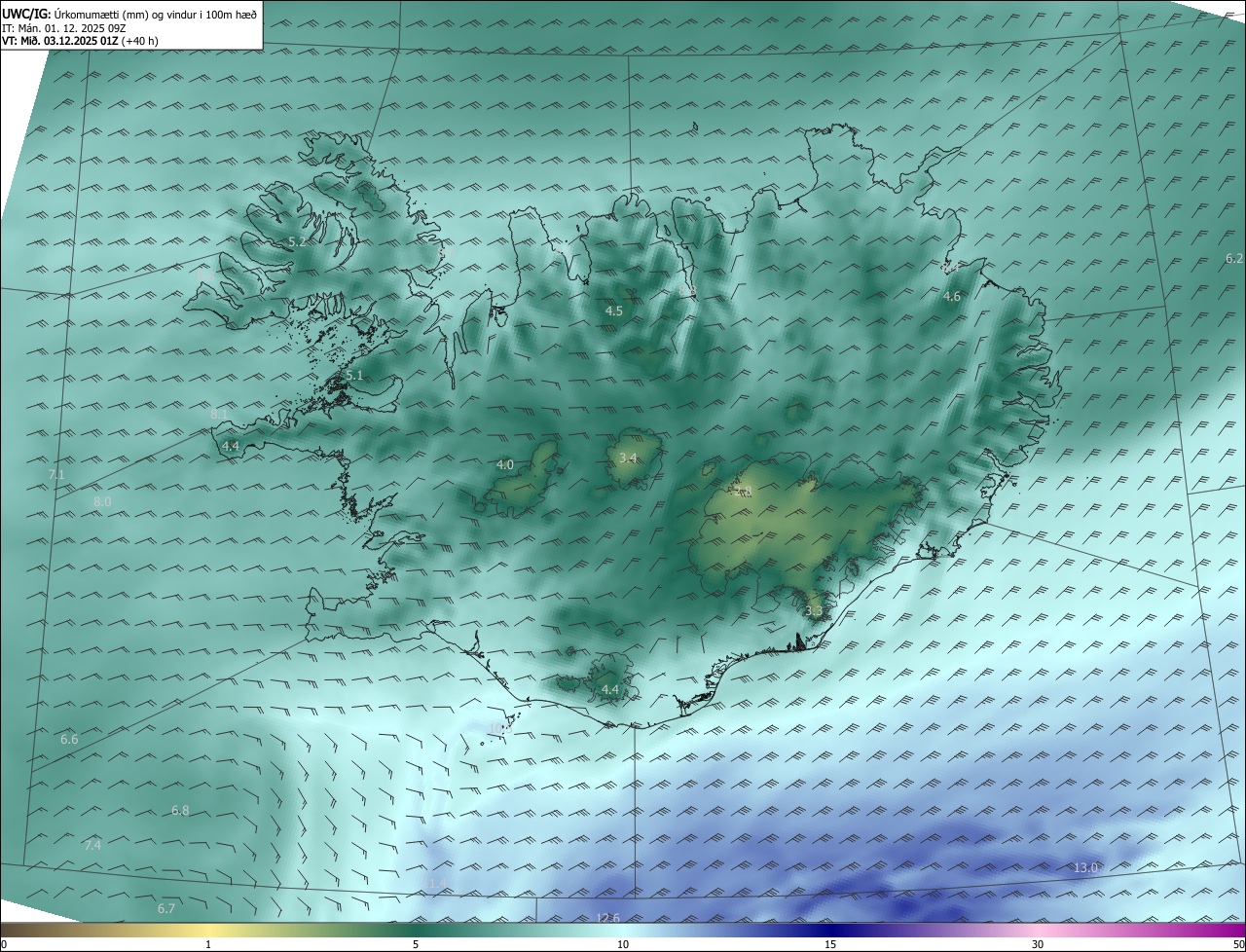
Task: Click the 7.1 value label on the map
Action: [56, 474]
